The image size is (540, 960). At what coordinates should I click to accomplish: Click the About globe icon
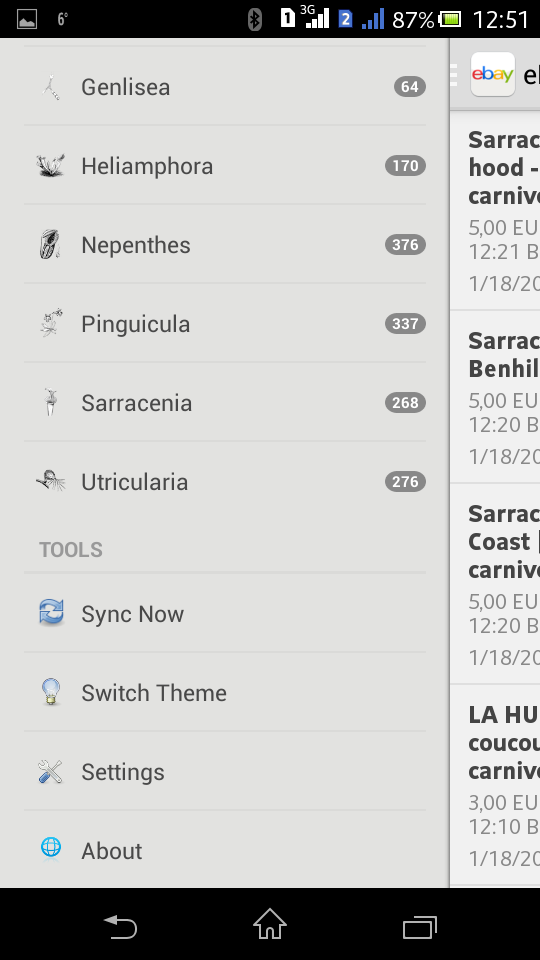point(51,849)
